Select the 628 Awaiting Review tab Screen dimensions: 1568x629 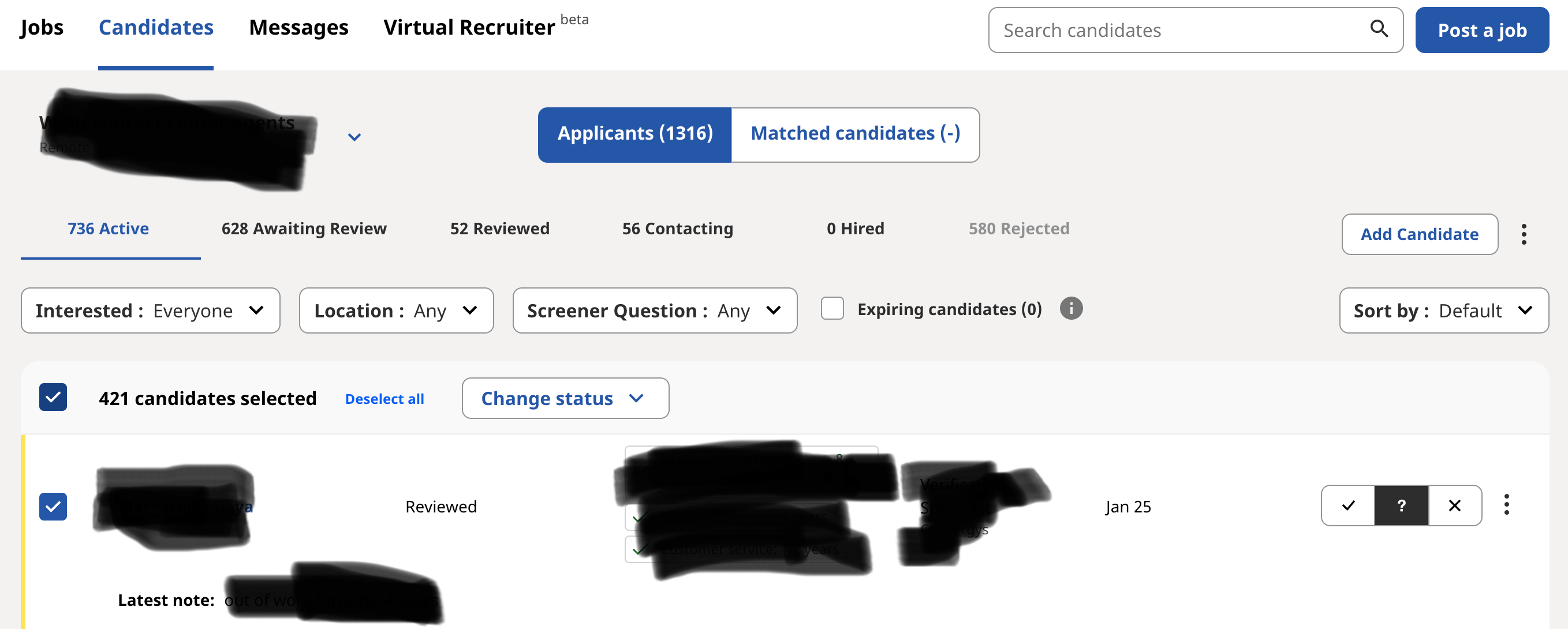pos(304,229)
